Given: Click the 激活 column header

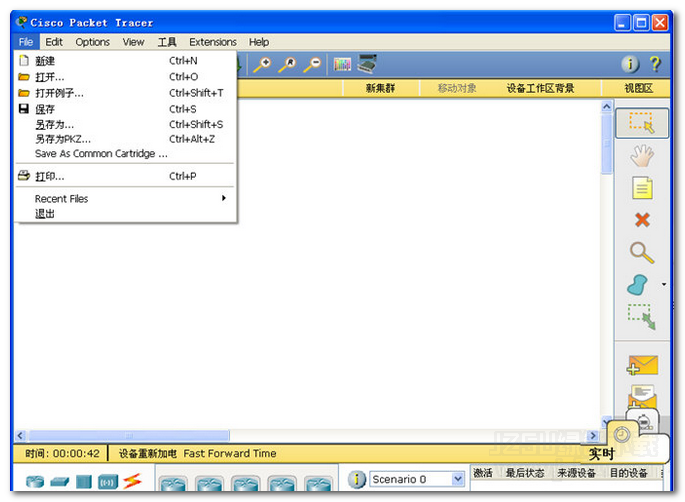Looking at the screenshot, I should (483, 473).
